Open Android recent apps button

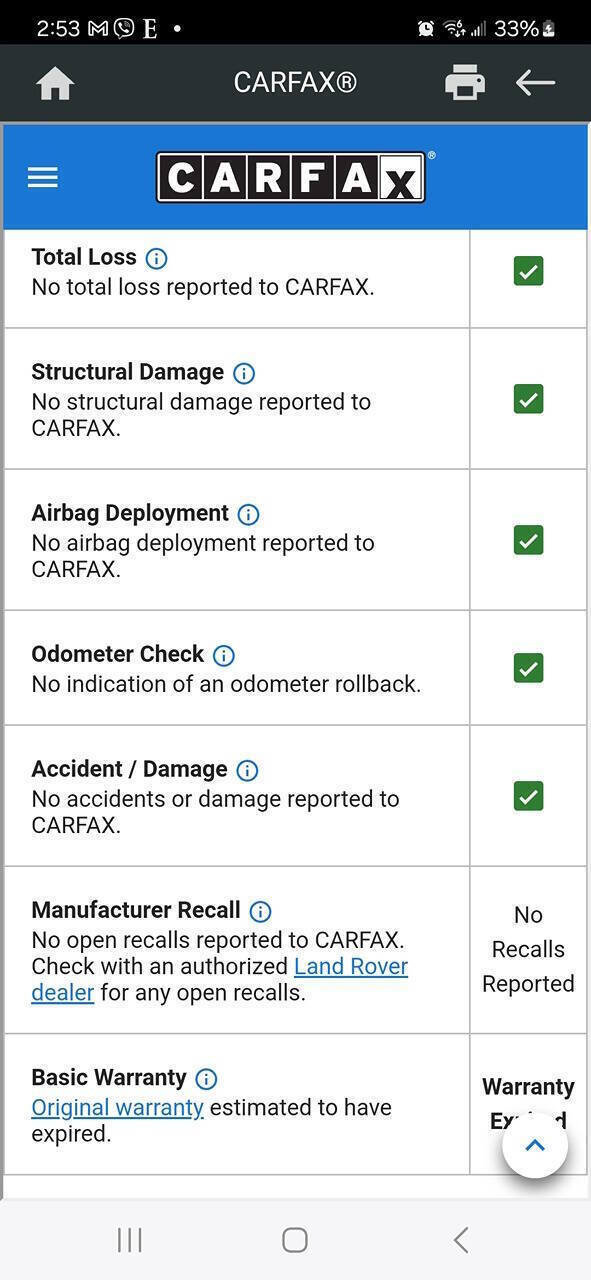coord(130,1240)
